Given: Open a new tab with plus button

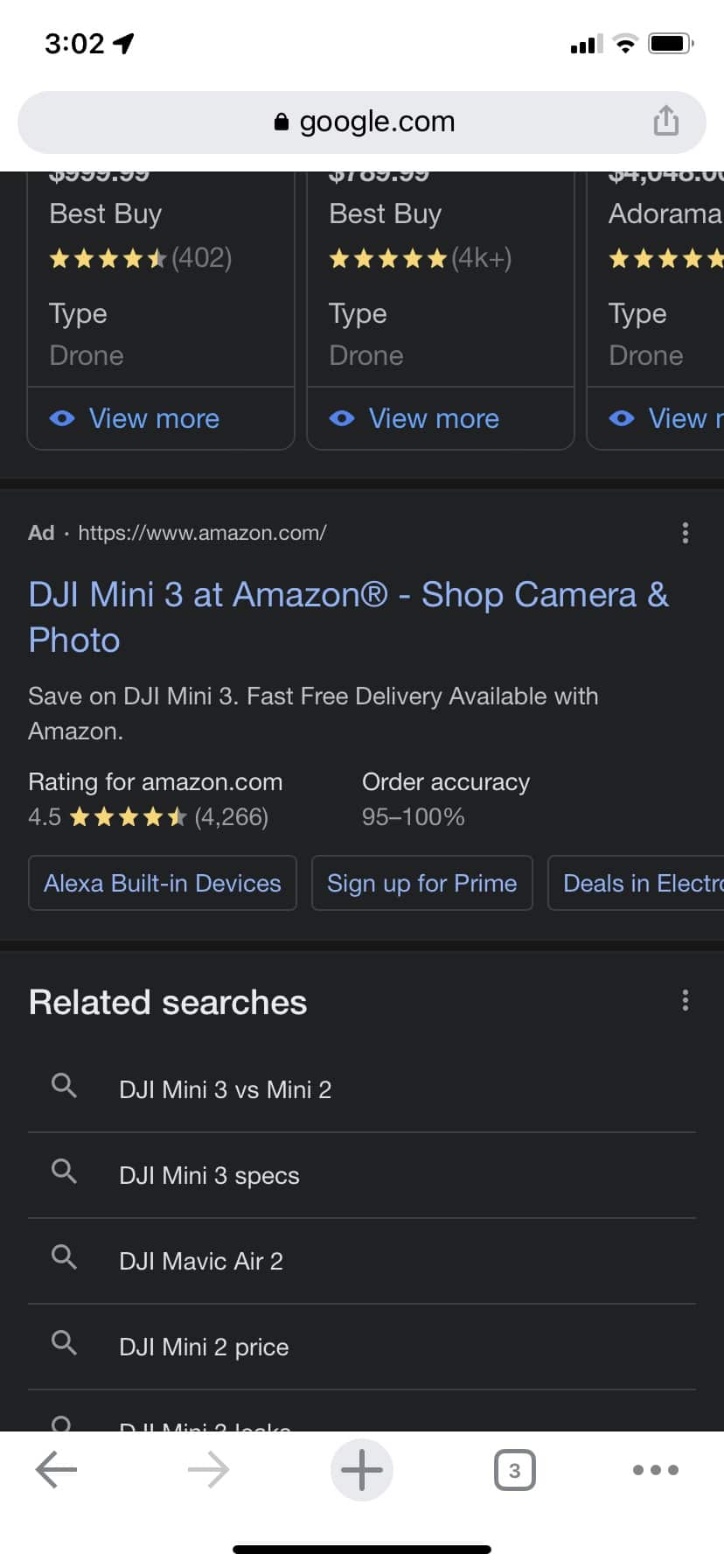Looking at the screenshot, I should click(361, 1470).
